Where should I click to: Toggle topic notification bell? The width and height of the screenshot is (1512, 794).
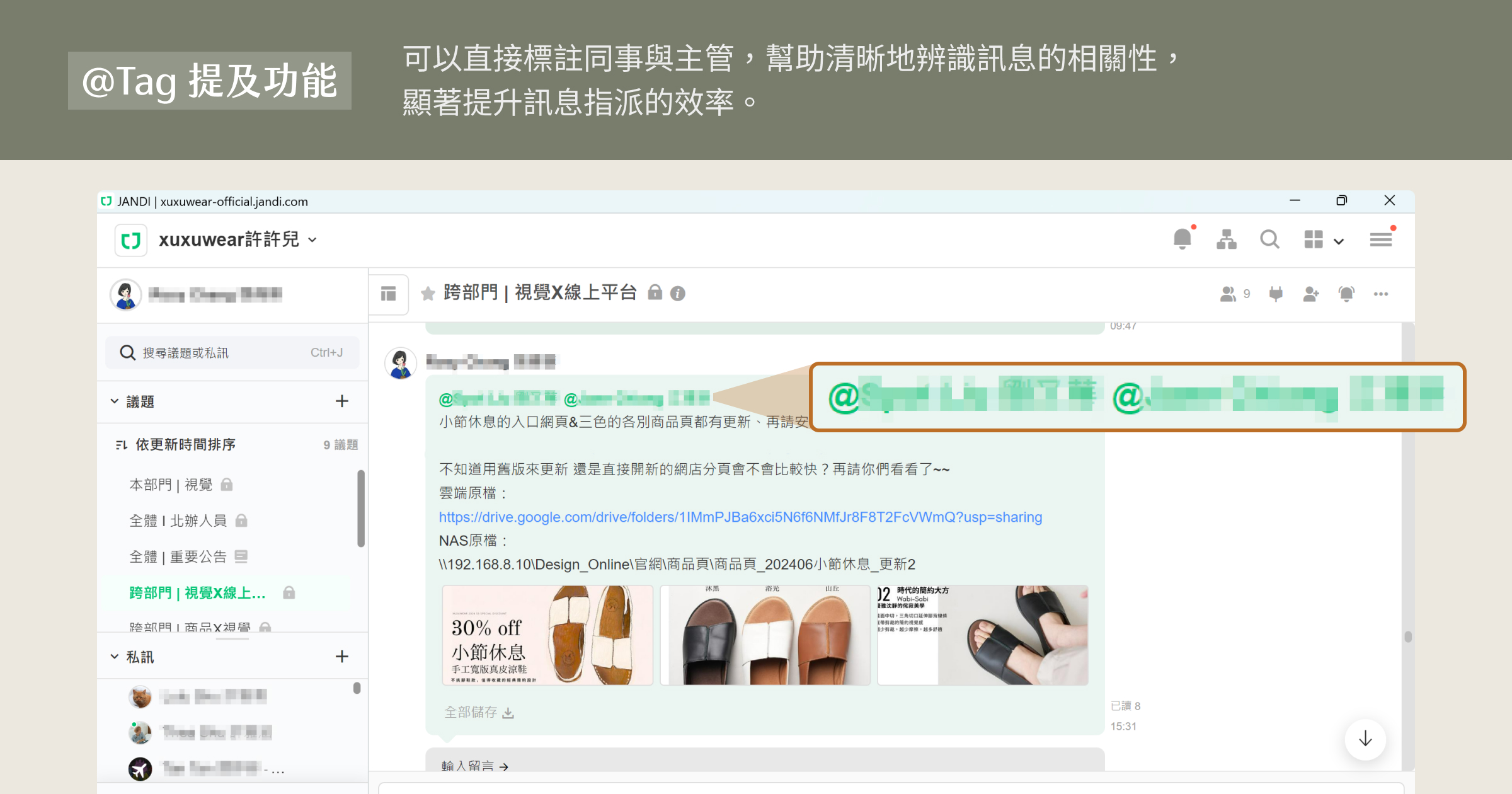pyautogui.click(x=1346, y=294)
